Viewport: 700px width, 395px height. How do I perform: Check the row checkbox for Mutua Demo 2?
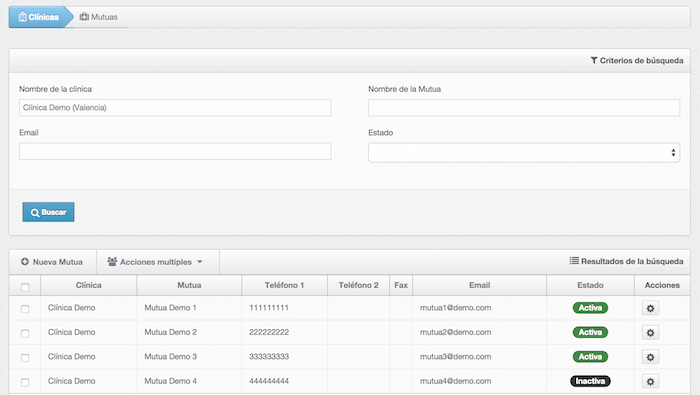coord(25,333)
